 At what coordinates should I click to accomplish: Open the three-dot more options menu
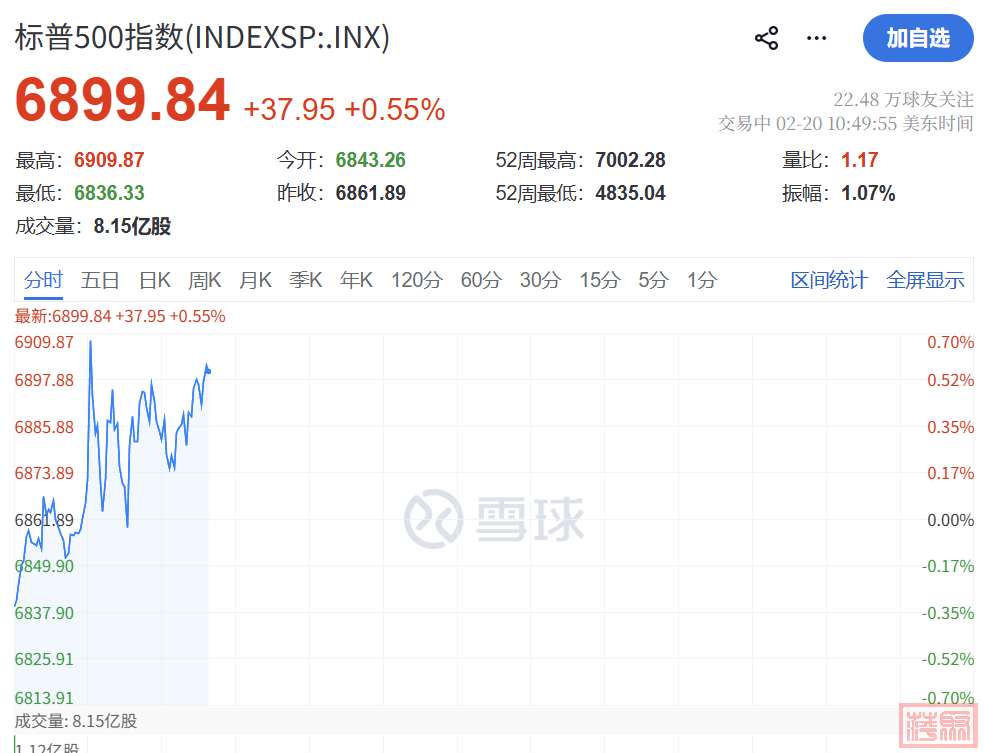tap(817, 39)
